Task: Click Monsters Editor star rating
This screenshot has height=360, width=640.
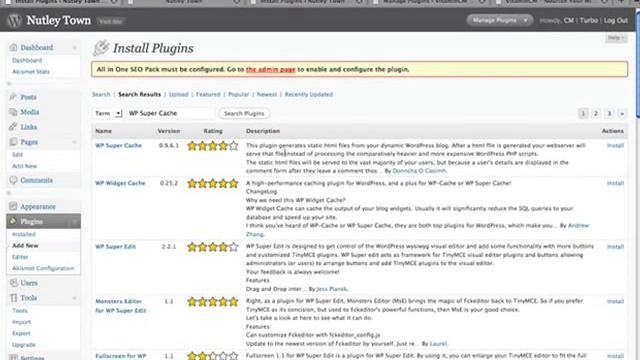Action: [213, 302]
